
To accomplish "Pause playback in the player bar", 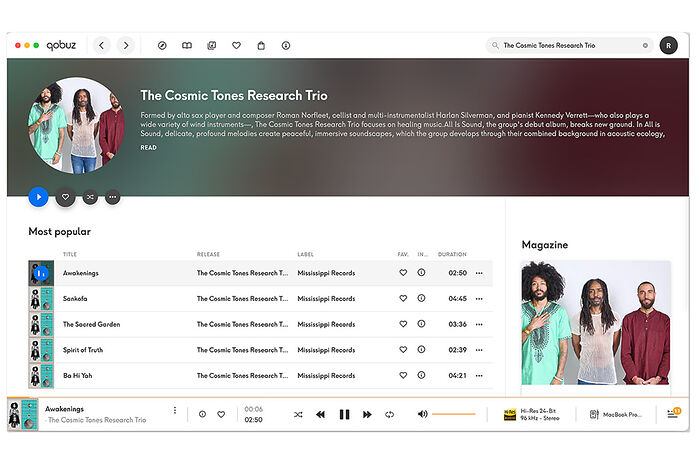I will 344,414.
